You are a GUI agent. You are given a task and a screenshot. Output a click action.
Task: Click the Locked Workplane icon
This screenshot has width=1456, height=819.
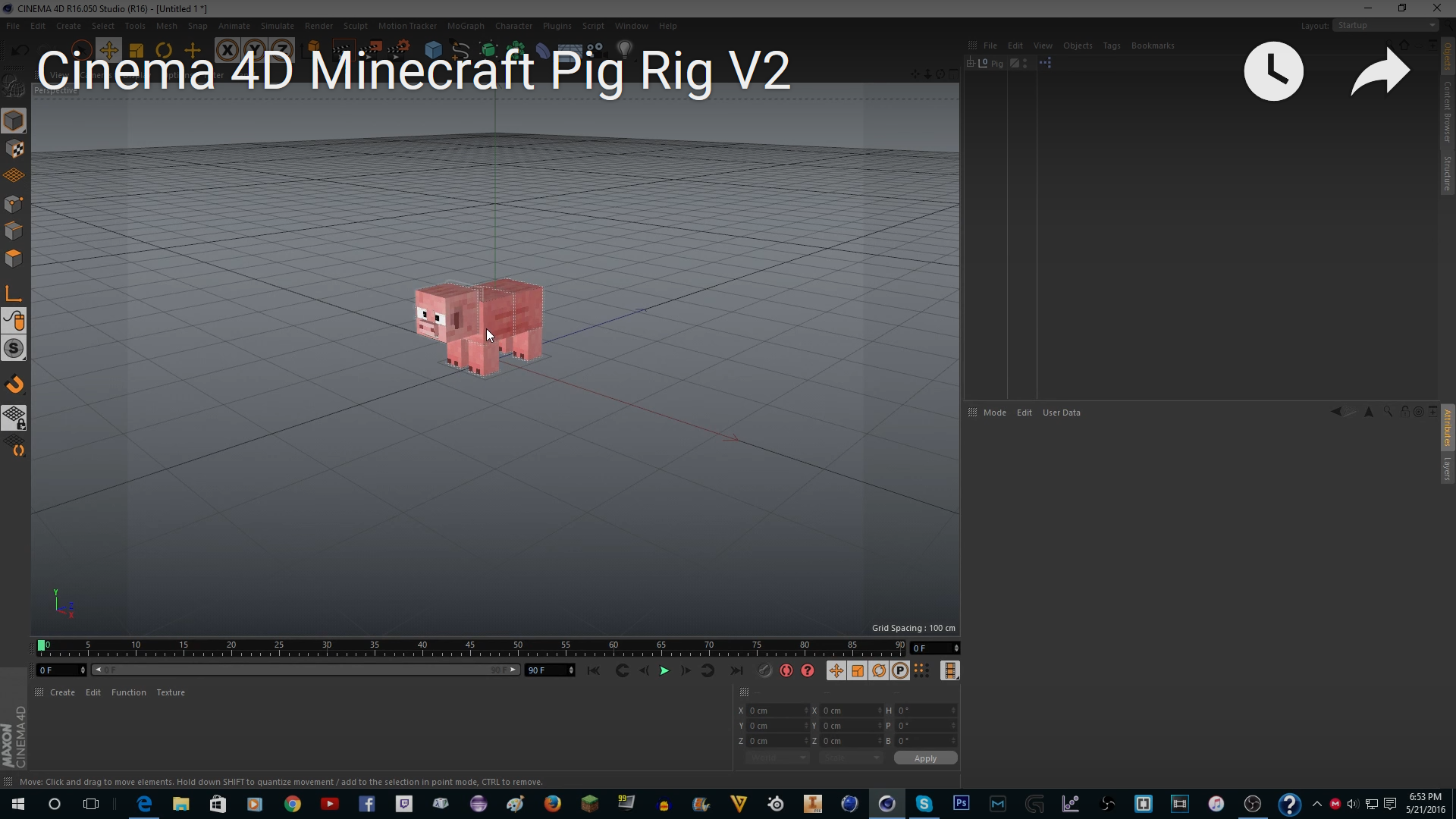14,417
